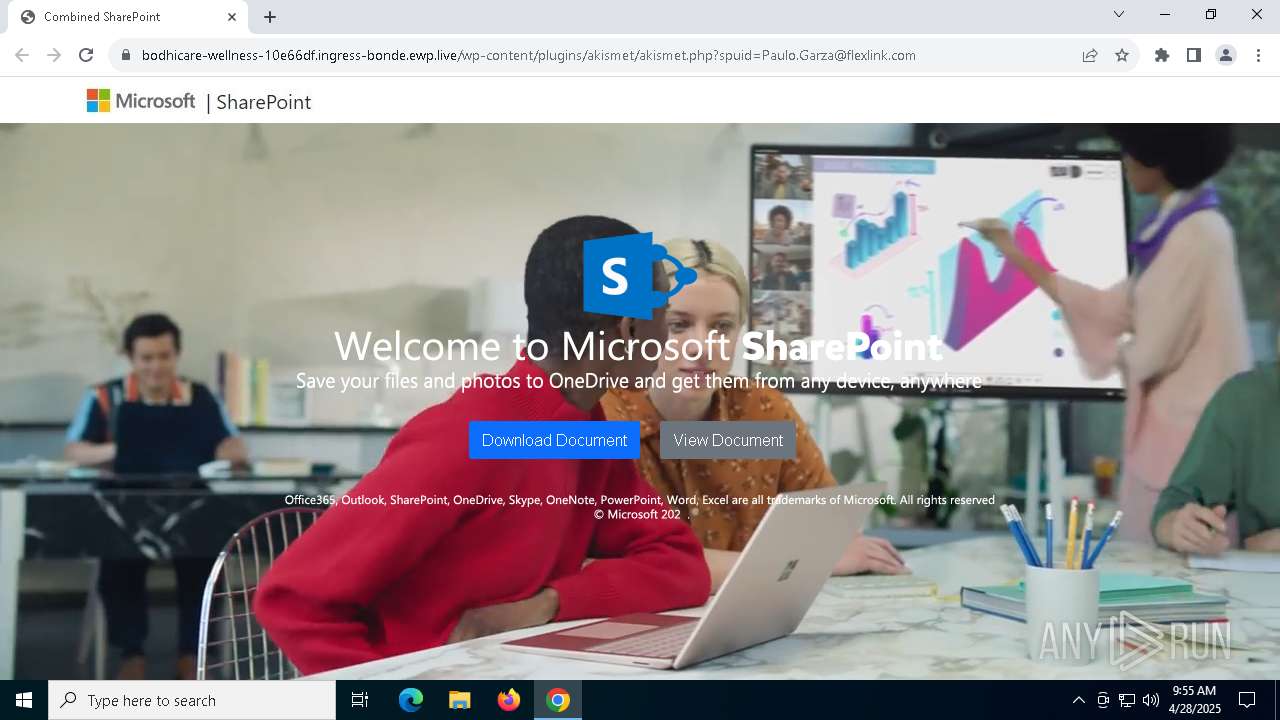Viewport: 1280px width, 720px height.
Task: Open a new browser tab
Action: coord(270,17)
